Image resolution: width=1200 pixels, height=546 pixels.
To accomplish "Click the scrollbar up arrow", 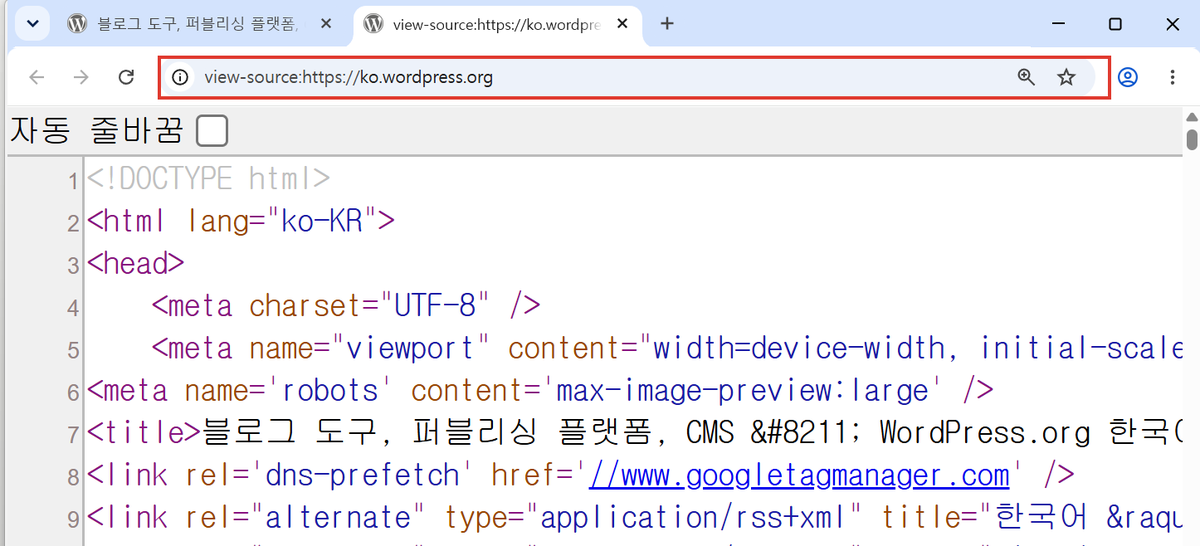I will [1192, 115].
